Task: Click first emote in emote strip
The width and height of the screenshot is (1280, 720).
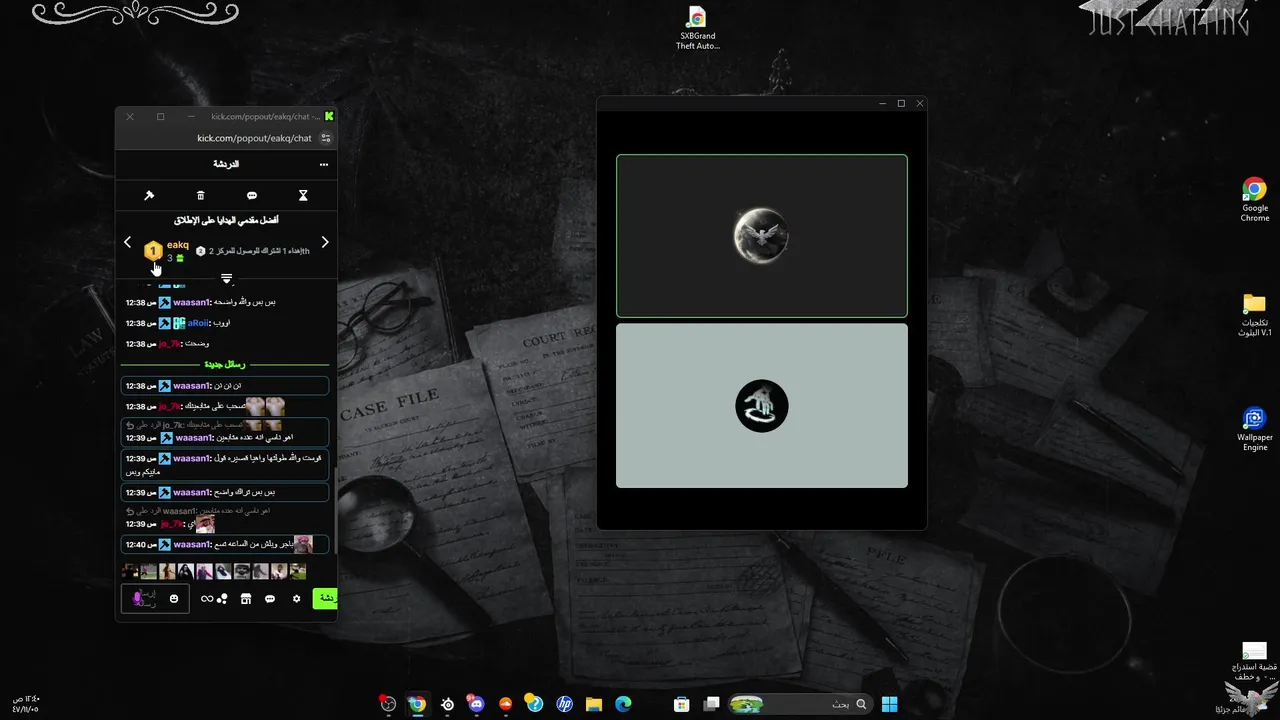Action: coord(130,571)
